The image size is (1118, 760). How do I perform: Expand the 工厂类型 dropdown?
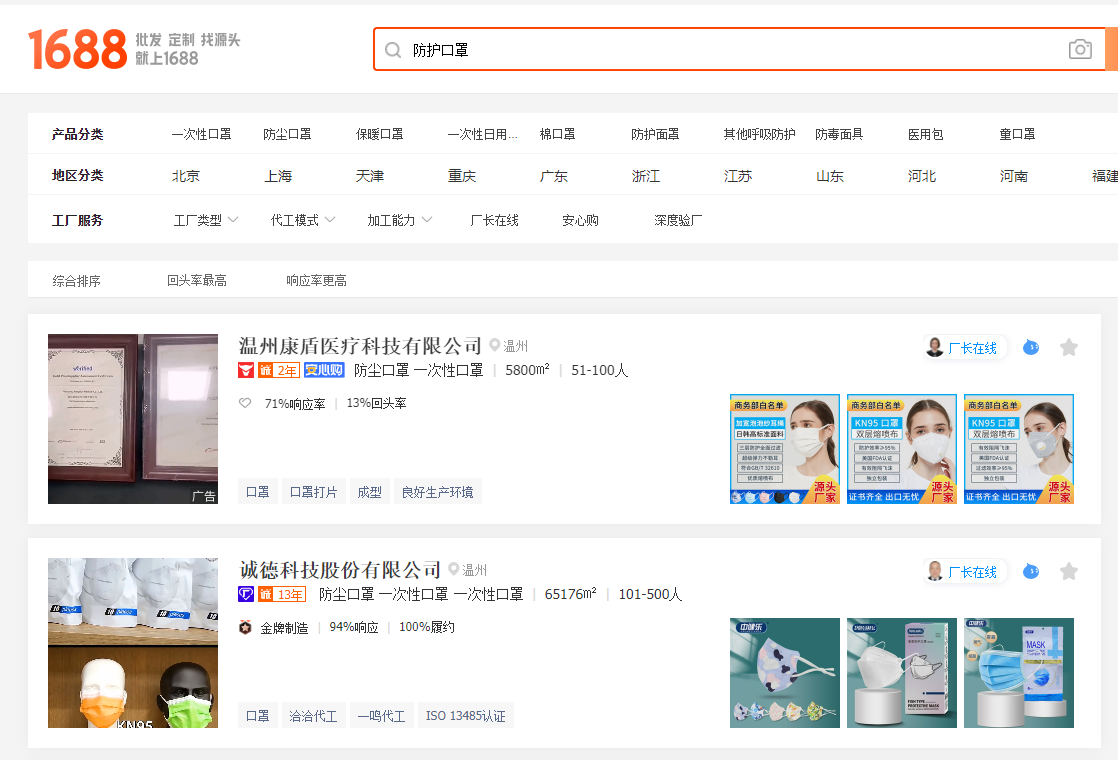206,220
